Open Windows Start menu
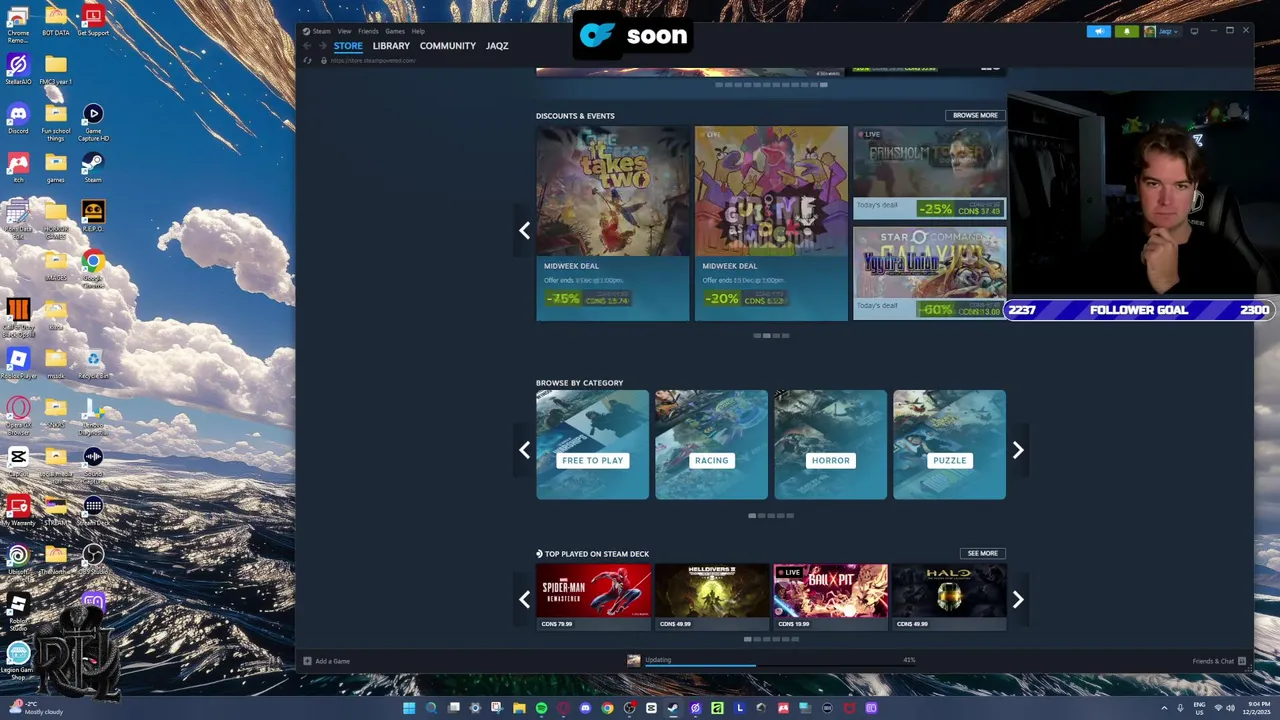The width and height of the screenshot is (1280, 720). pos(409,708)
